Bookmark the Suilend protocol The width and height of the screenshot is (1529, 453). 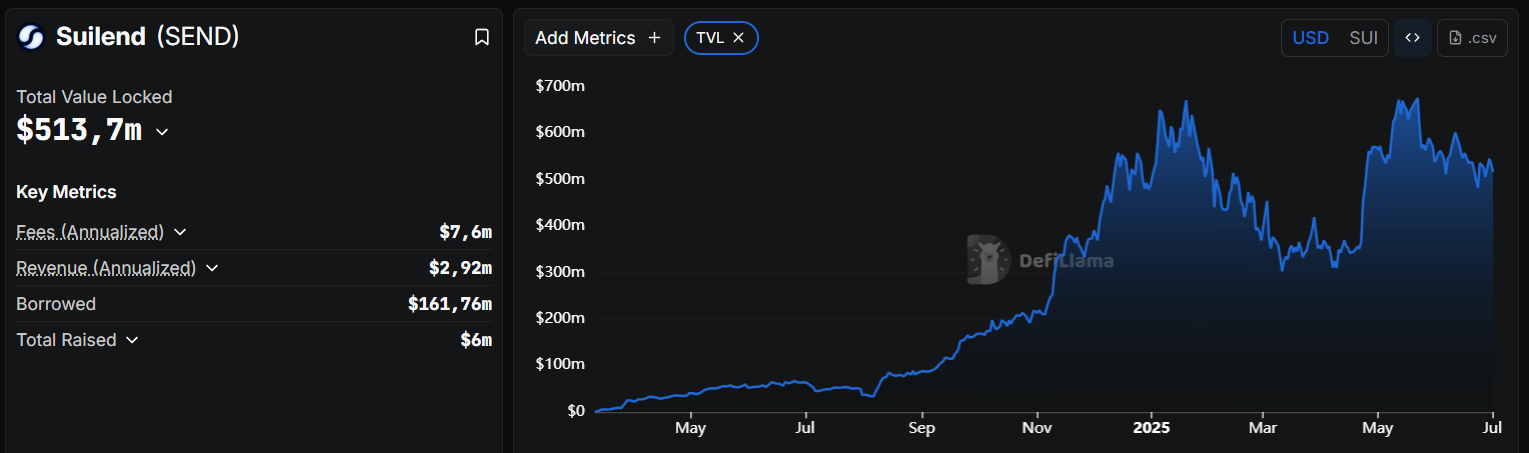481,37
